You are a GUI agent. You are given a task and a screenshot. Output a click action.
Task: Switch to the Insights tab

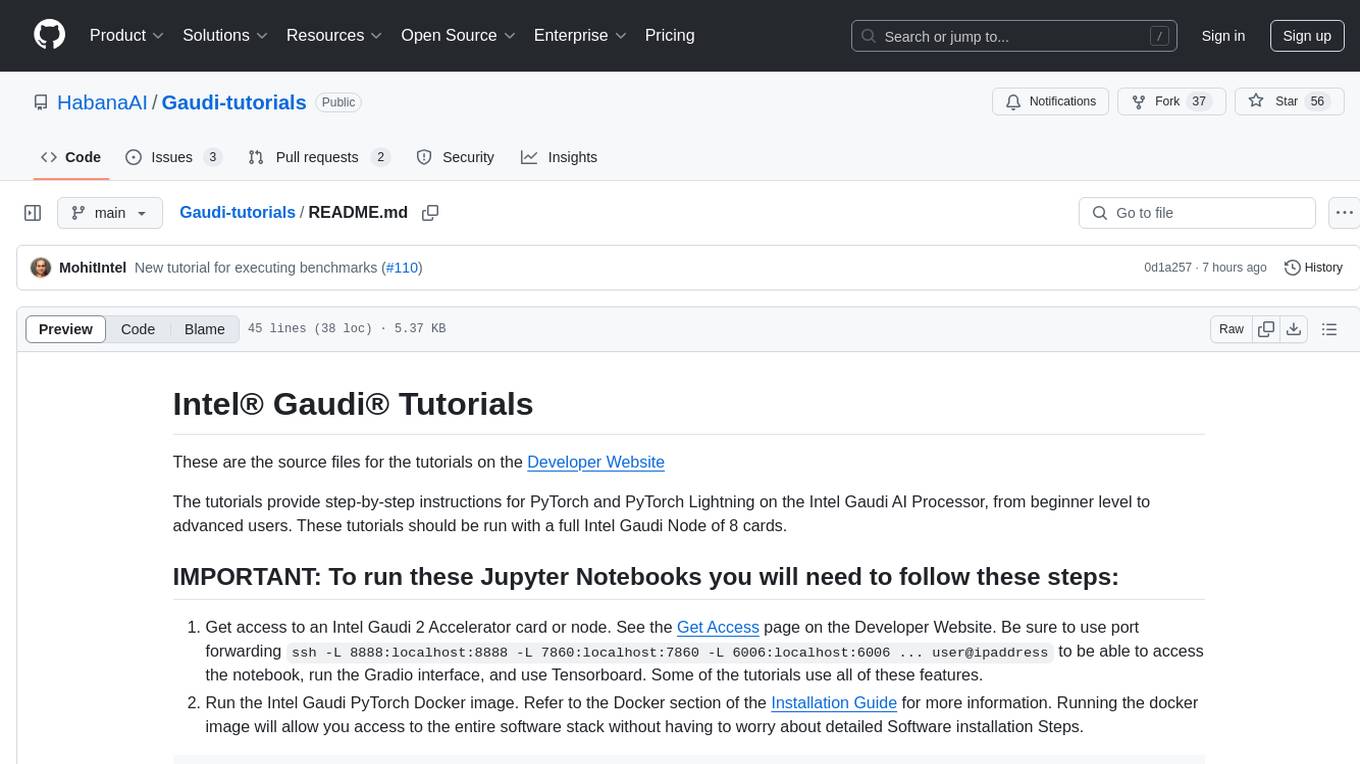(x=559, y=157)
